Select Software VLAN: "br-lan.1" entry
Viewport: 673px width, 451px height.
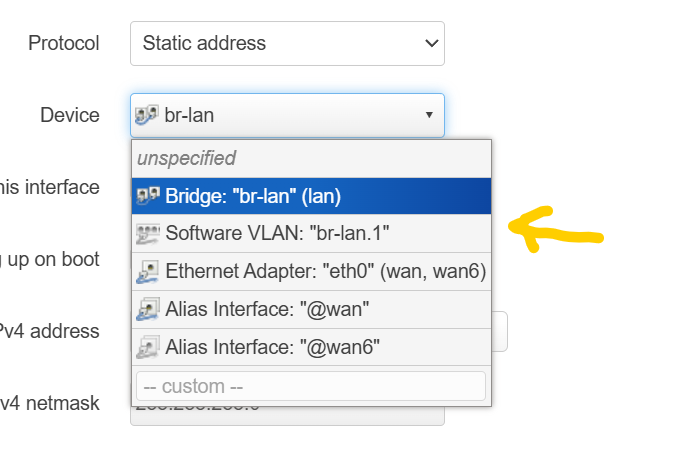[277, 234]
